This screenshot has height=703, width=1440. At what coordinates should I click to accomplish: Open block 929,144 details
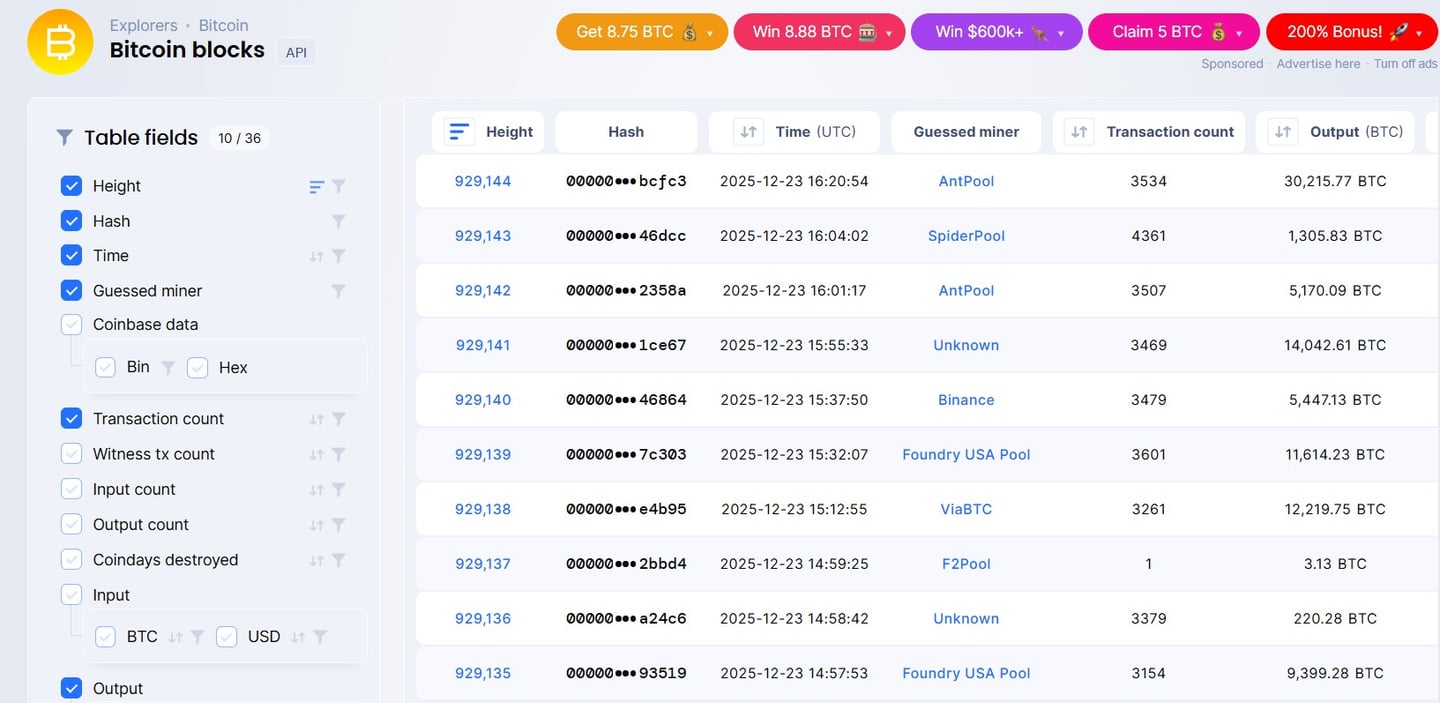pos(483,181)
